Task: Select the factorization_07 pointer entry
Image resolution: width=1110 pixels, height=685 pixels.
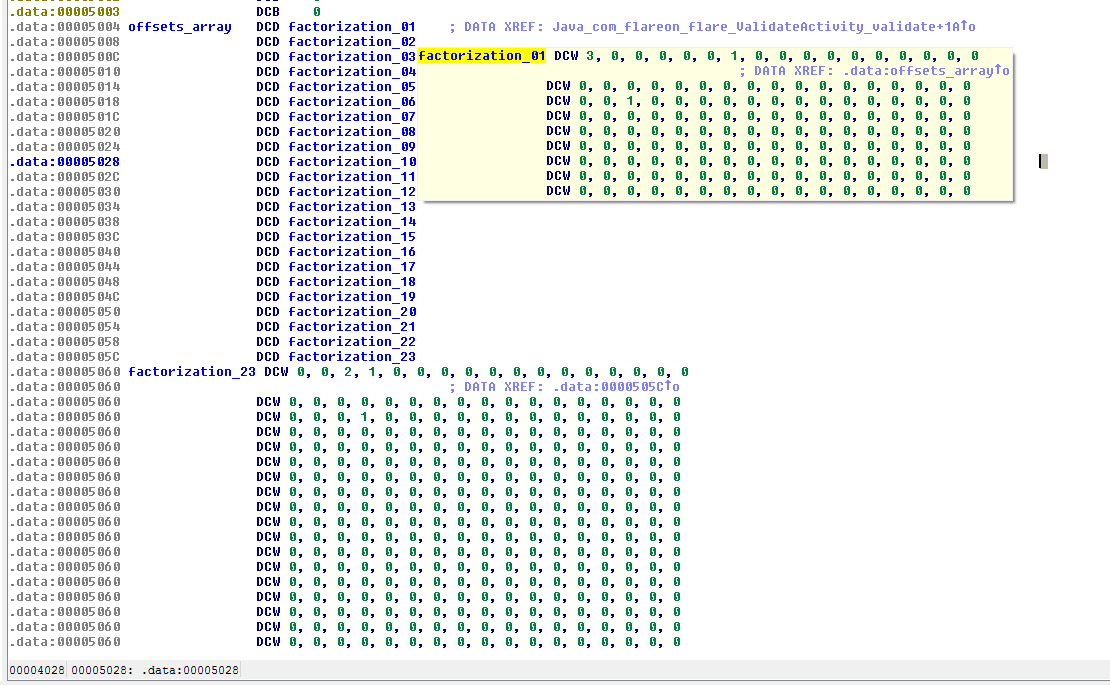Action: [x=352, y=116]
